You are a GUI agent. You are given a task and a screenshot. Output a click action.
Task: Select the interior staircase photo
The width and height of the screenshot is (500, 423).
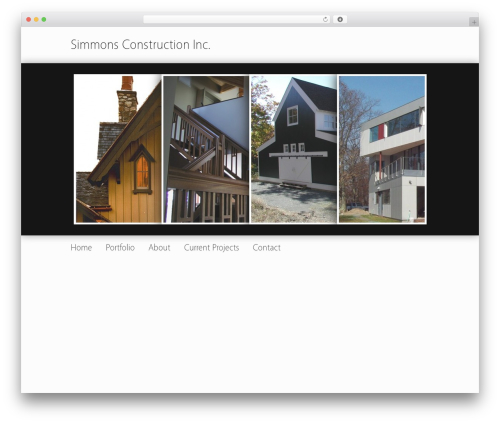(x=206, y=149)
